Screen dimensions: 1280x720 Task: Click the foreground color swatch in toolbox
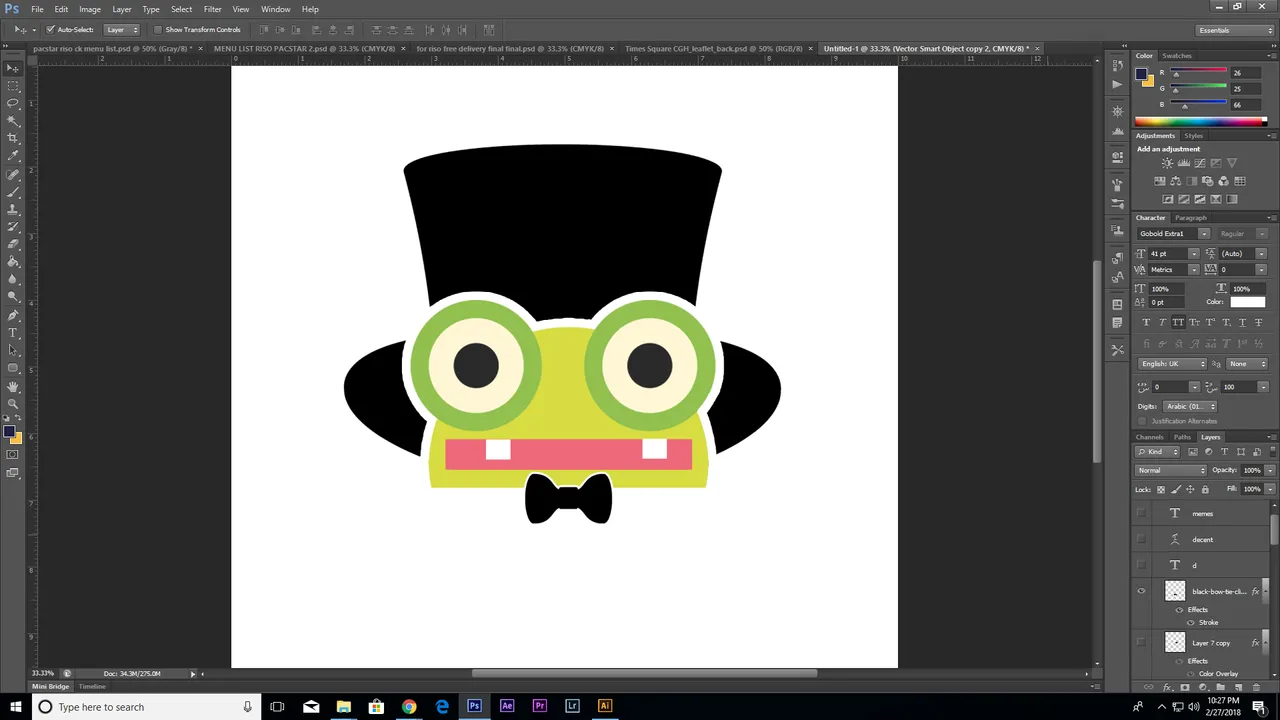click(9, 432)
